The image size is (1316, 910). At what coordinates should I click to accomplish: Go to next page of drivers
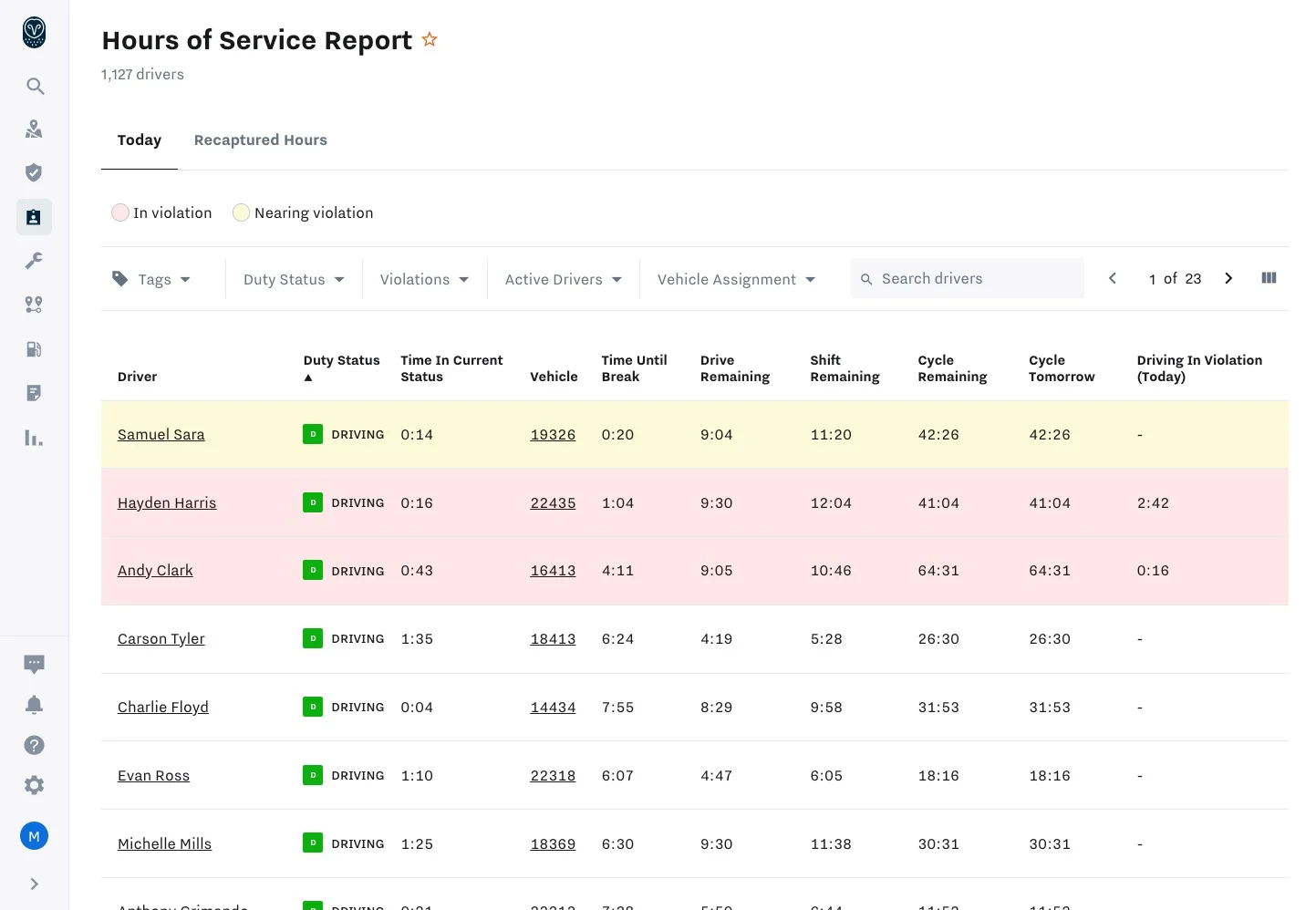[x=1228, y=278]
